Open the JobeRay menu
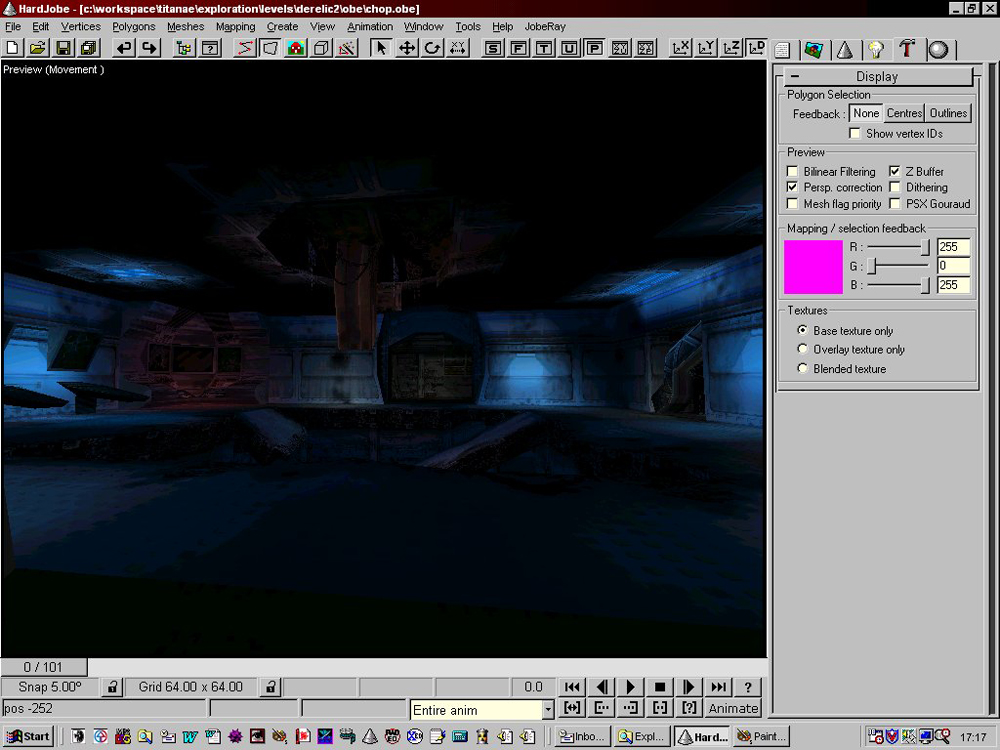Screen dimensions: 1000x750 pos(545,27)
